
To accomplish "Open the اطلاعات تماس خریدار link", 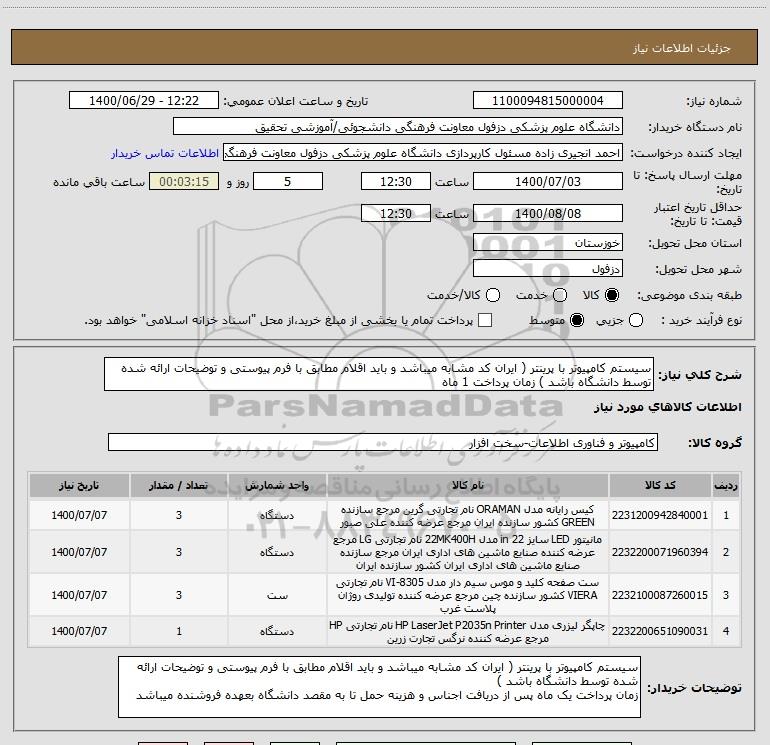I will pyautogui.click(x=165, y=153).
